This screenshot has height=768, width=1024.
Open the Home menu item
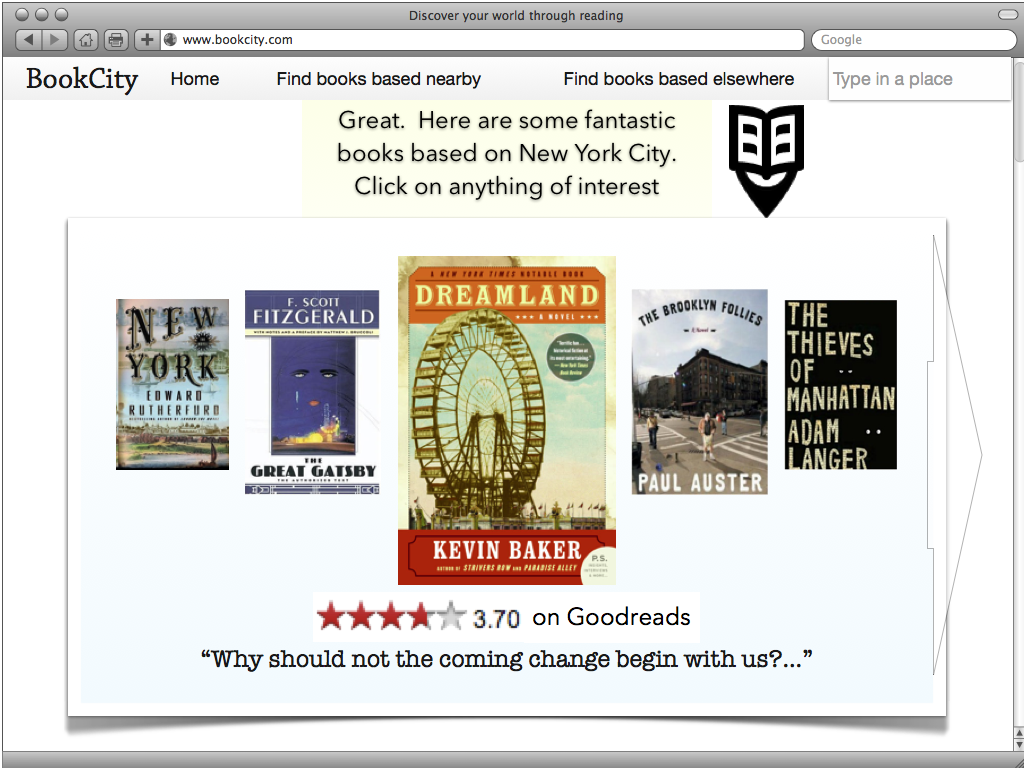coord(195,79)
